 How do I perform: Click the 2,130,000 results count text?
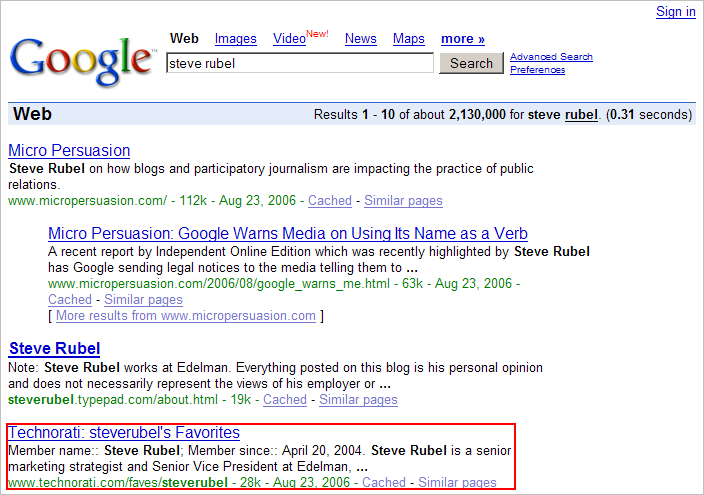477,115
